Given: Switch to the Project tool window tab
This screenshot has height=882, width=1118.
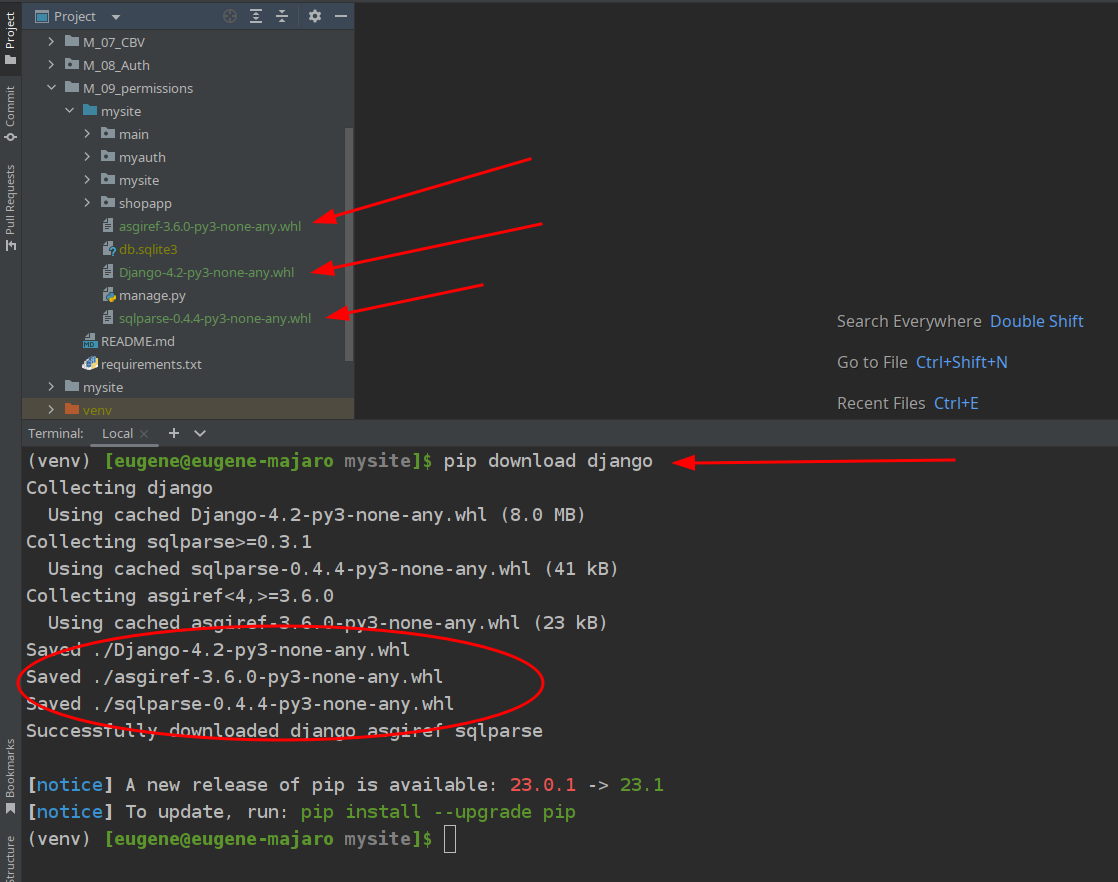Looking at the screenshot, I should click(10, 37).
